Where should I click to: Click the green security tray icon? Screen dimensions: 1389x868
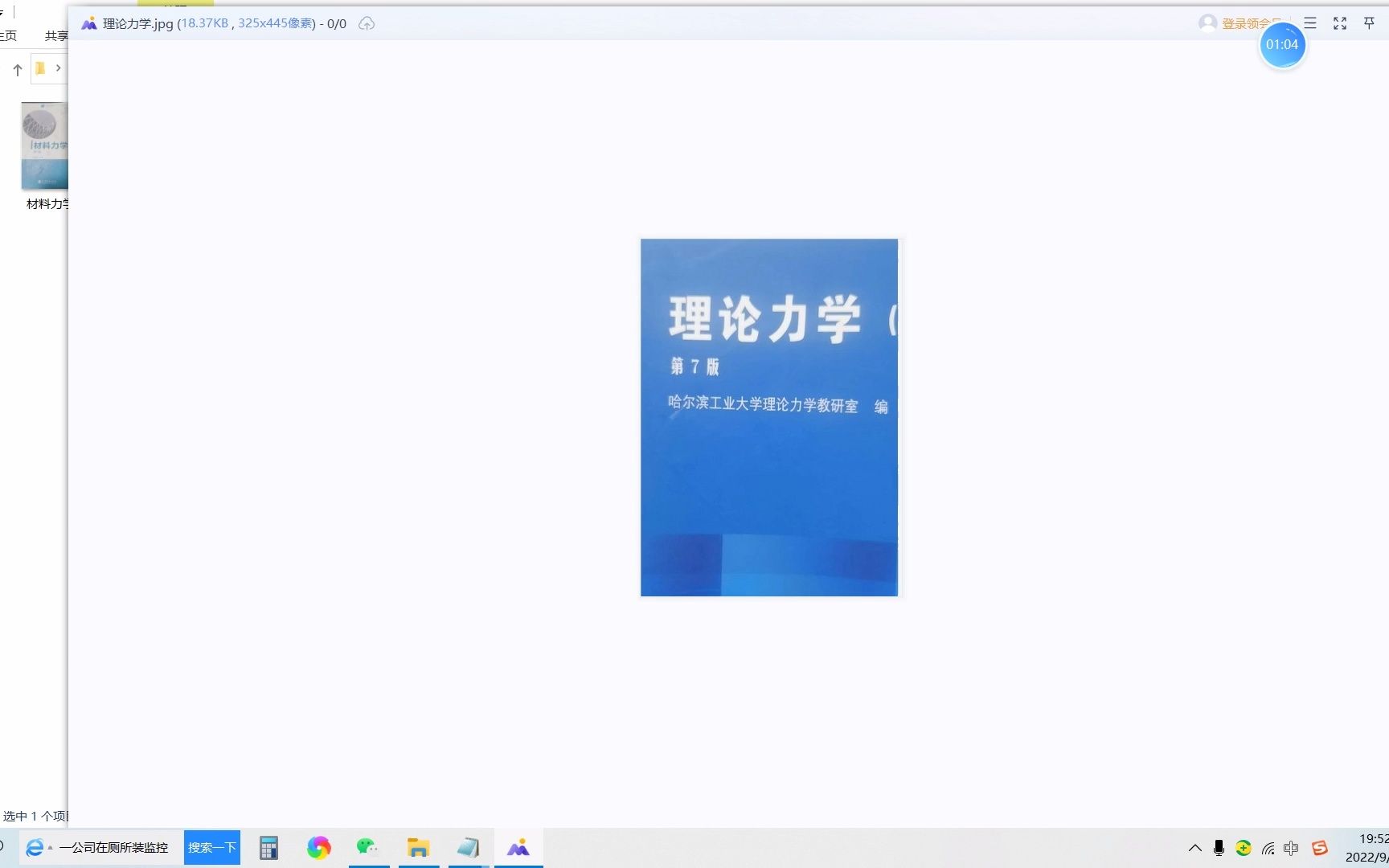(1244, 848)
